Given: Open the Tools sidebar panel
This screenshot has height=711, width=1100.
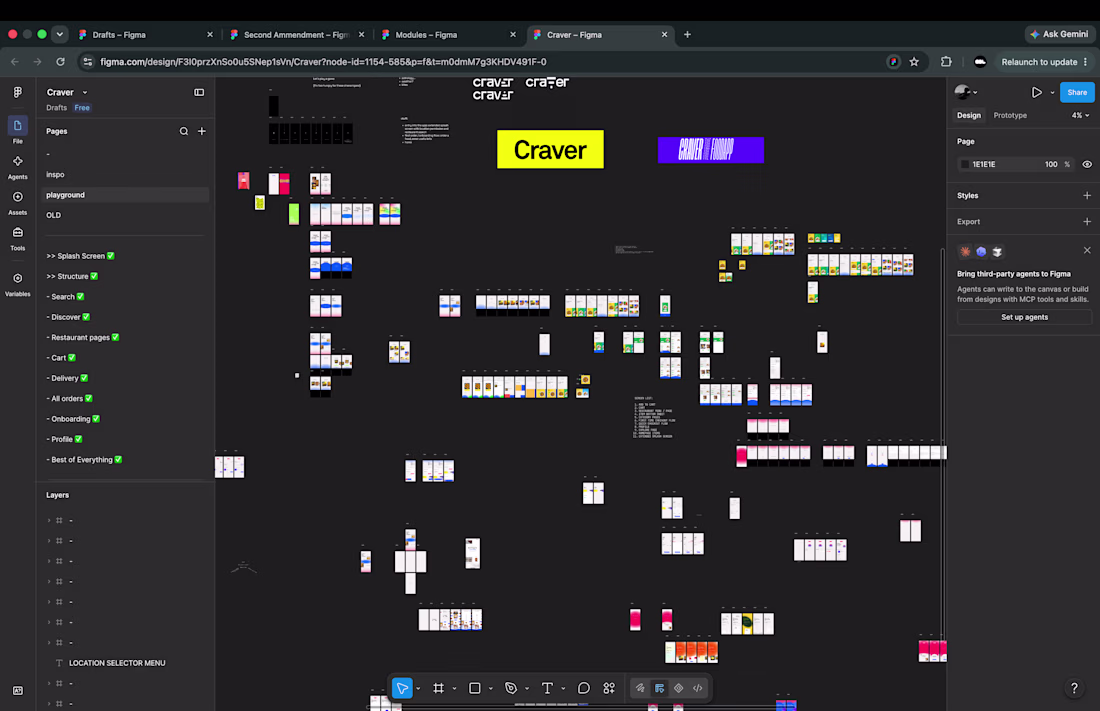Looking at the screenshot, I should coord(18,238).
